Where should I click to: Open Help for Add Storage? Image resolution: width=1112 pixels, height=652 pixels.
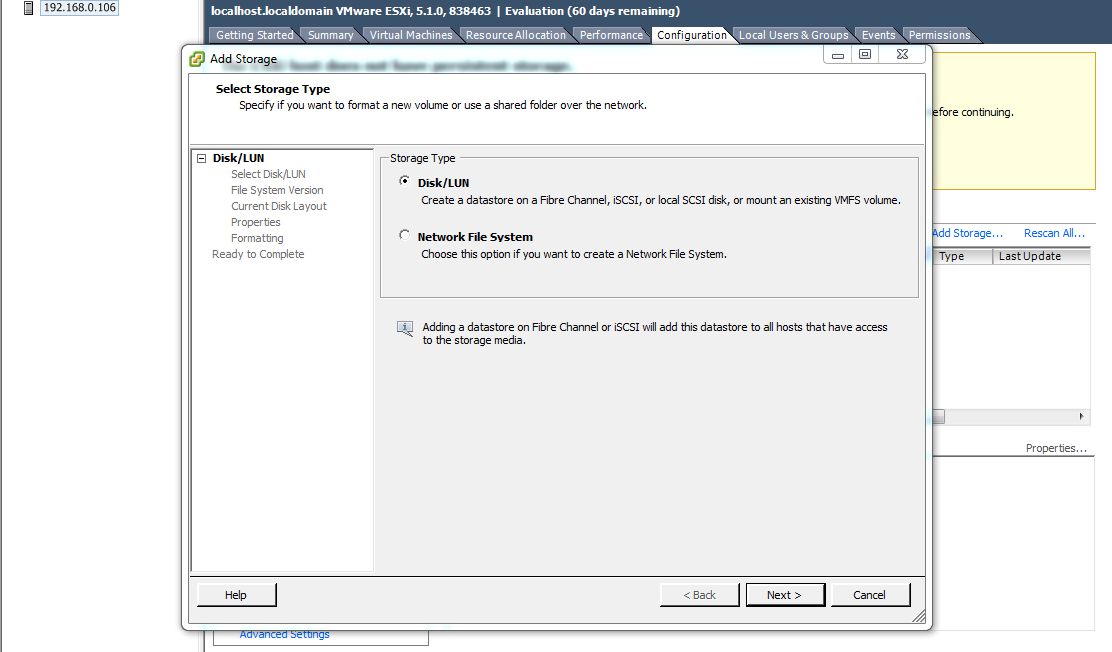[236, 595]
